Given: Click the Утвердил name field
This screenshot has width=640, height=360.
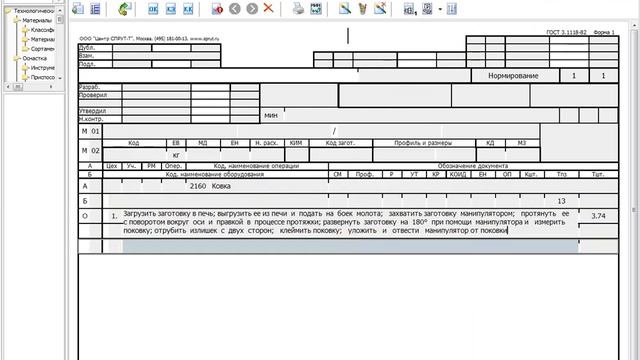Looking at the screenshot, I should 156,111.
